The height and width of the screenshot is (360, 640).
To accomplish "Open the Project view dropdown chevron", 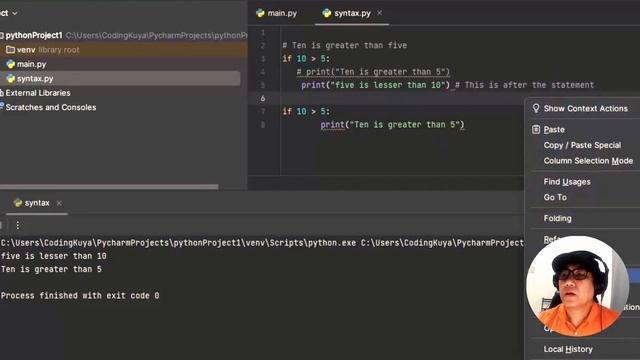I will (15, 13).
